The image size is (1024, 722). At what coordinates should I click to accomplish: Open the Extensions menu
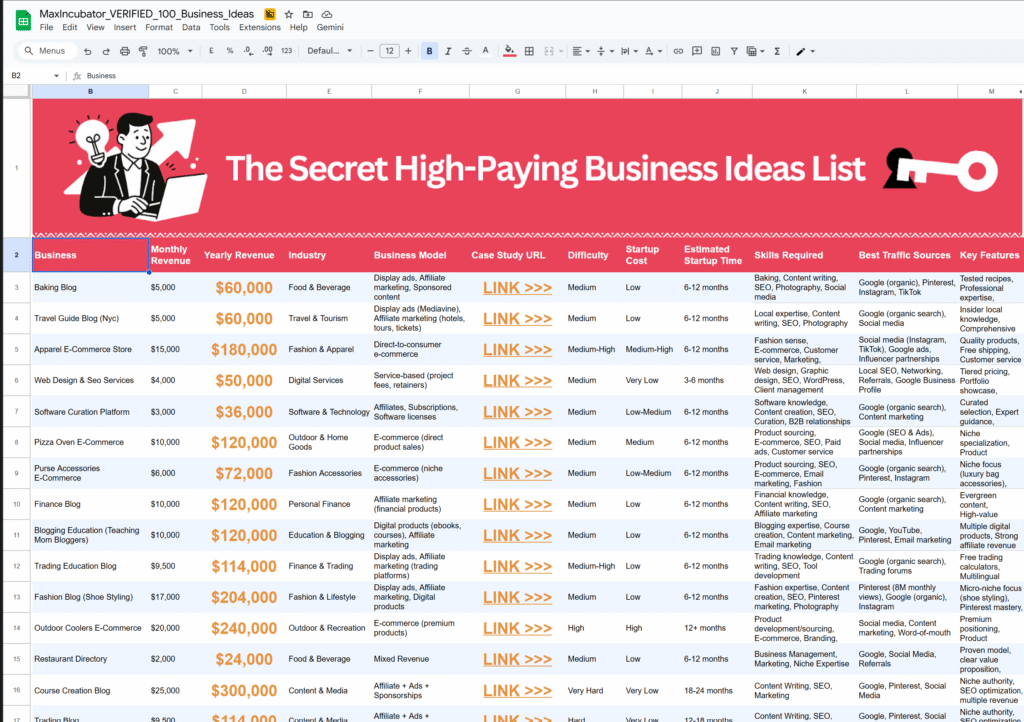coord(259,27)
